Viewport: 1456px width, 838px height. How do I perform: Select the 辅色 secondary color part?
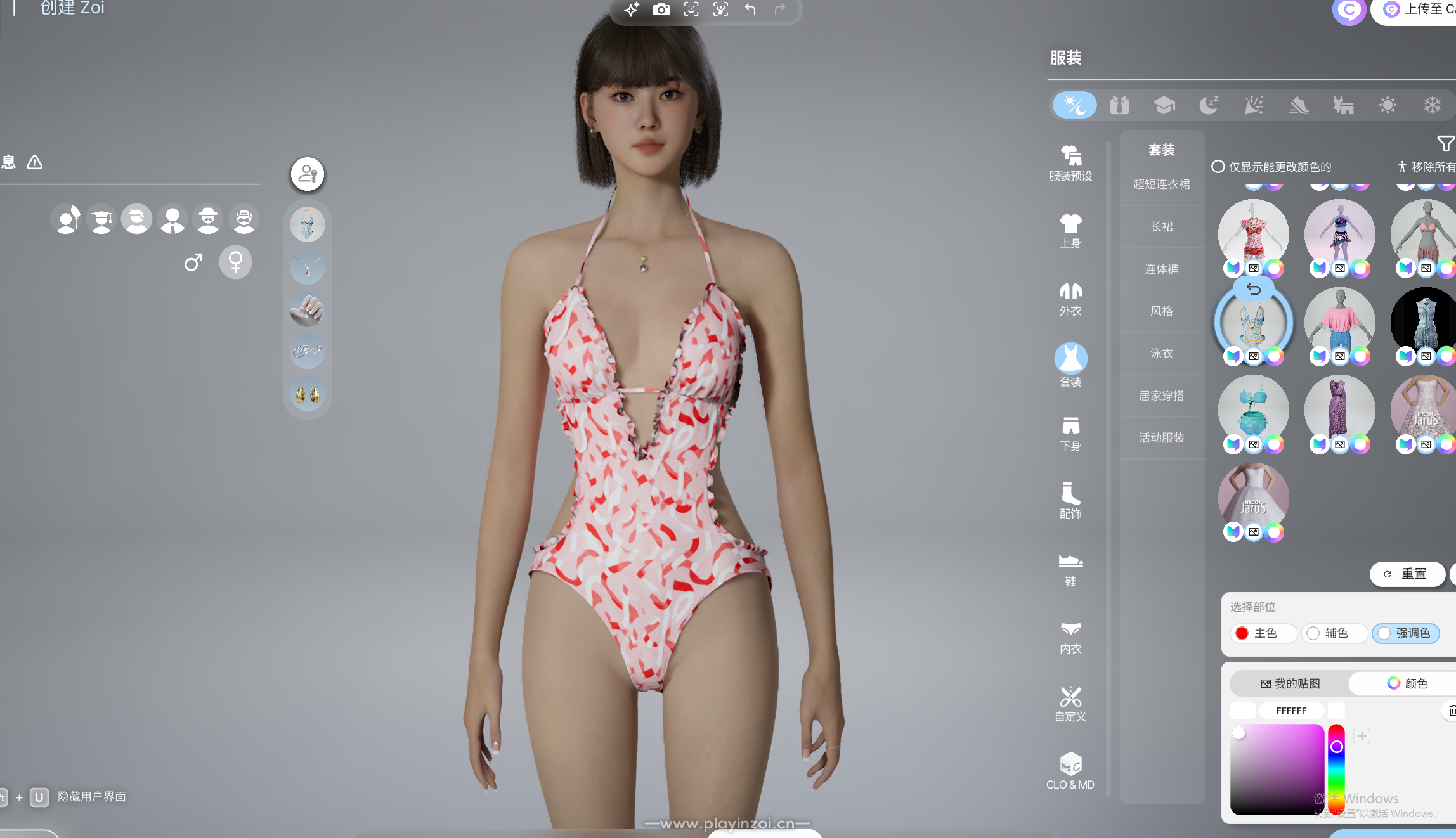1334,633
